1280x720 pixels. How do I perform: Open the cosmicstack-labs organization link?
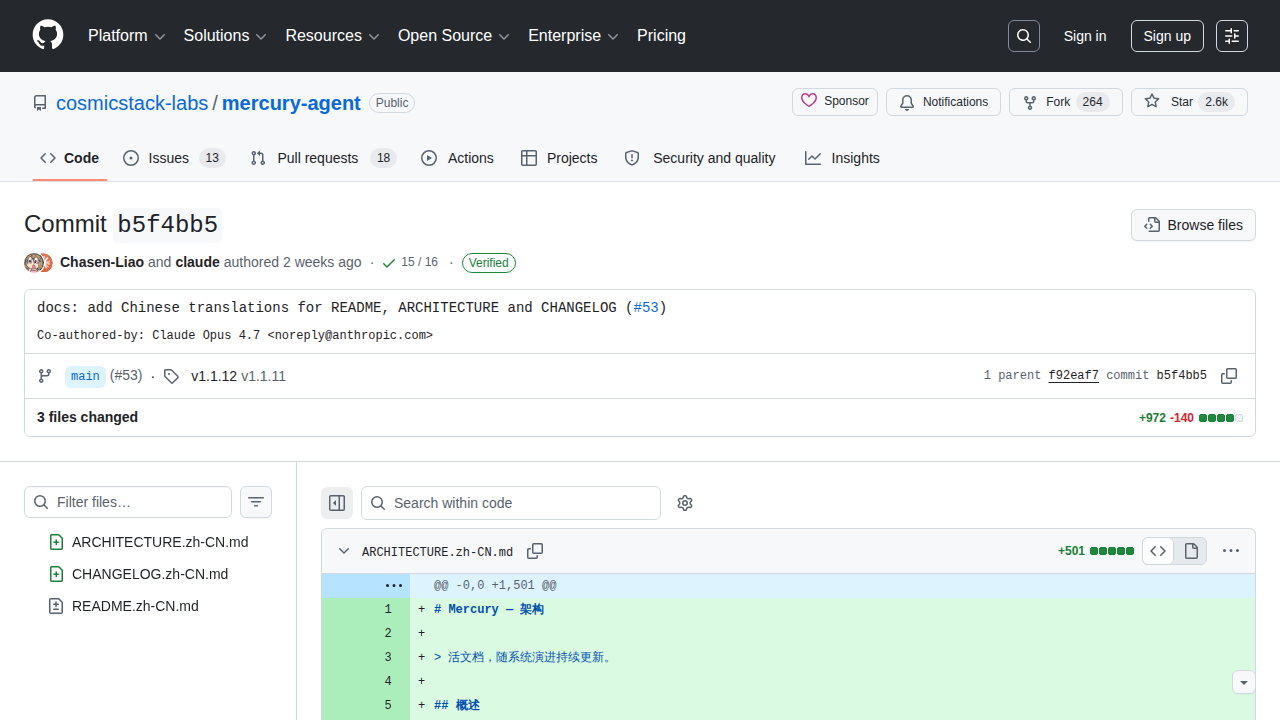point(132,103)
